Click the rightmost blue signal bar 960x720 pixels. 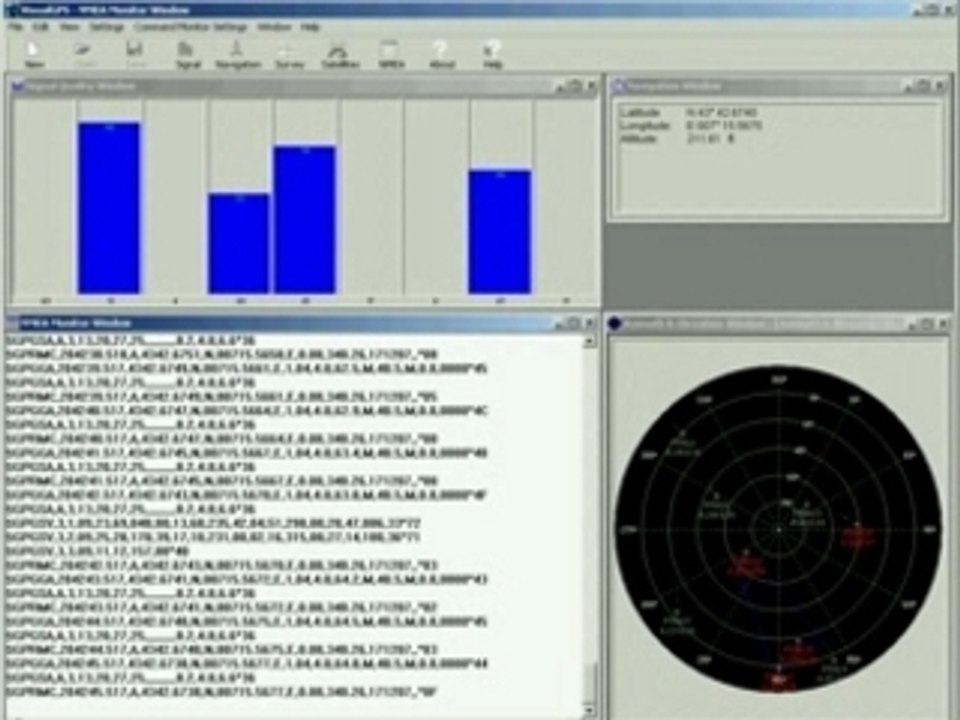(x=500, y=232)
